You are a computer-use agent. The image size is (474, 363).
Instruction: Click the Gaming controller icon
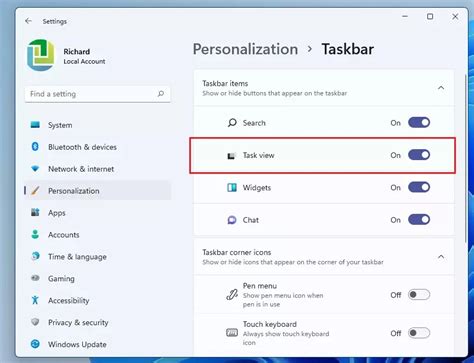35,278
